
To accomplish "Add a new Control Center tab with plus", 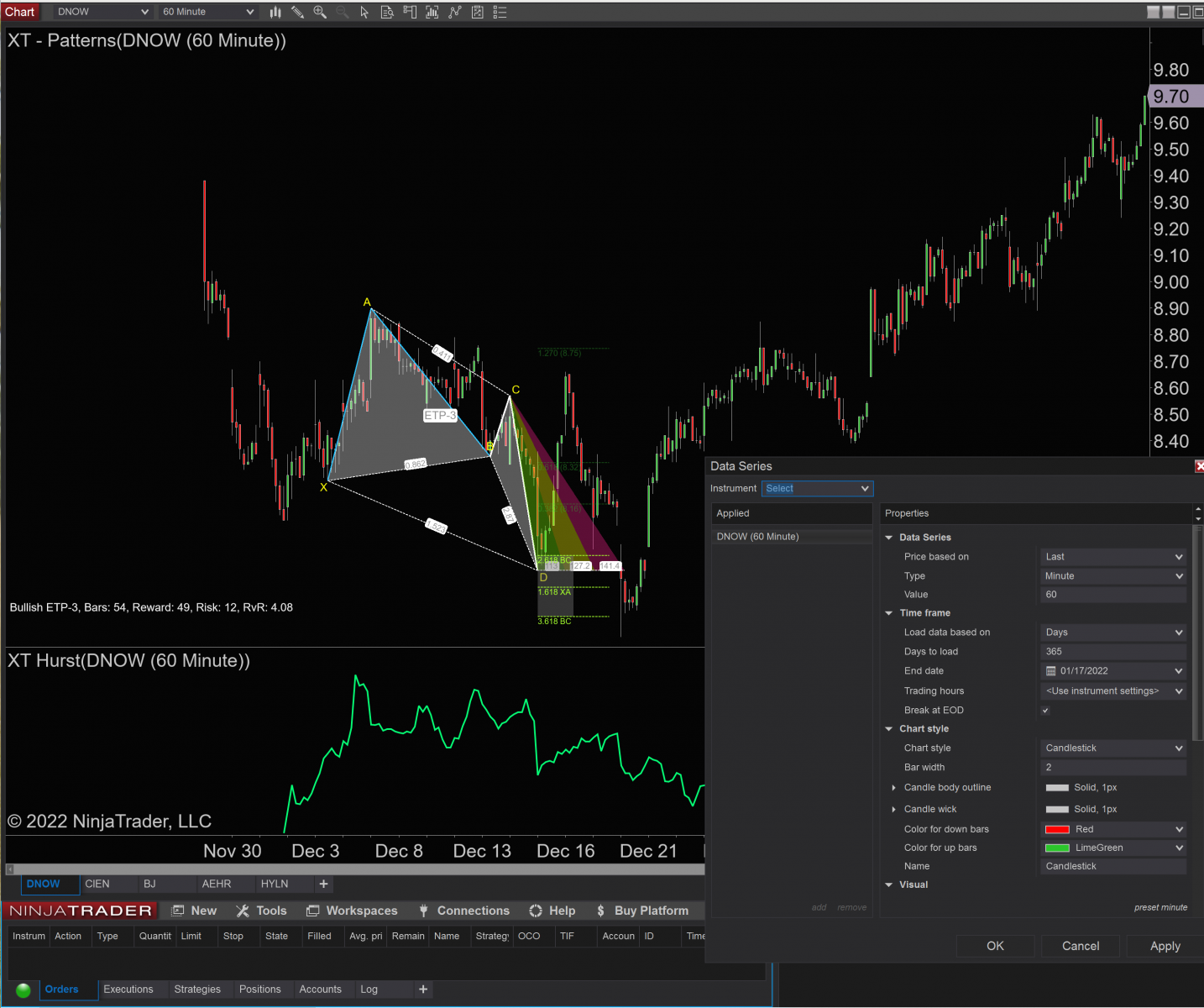I will (x=423, y=990).
